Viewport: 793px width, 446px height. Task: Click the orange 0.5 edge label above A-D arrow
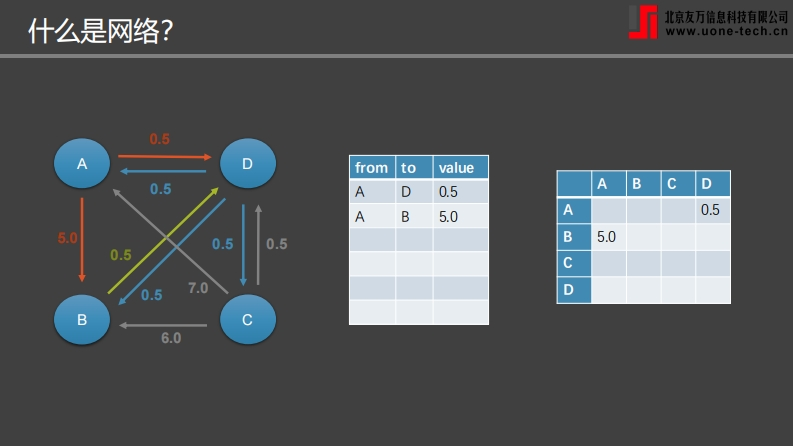tap(160, 139)
